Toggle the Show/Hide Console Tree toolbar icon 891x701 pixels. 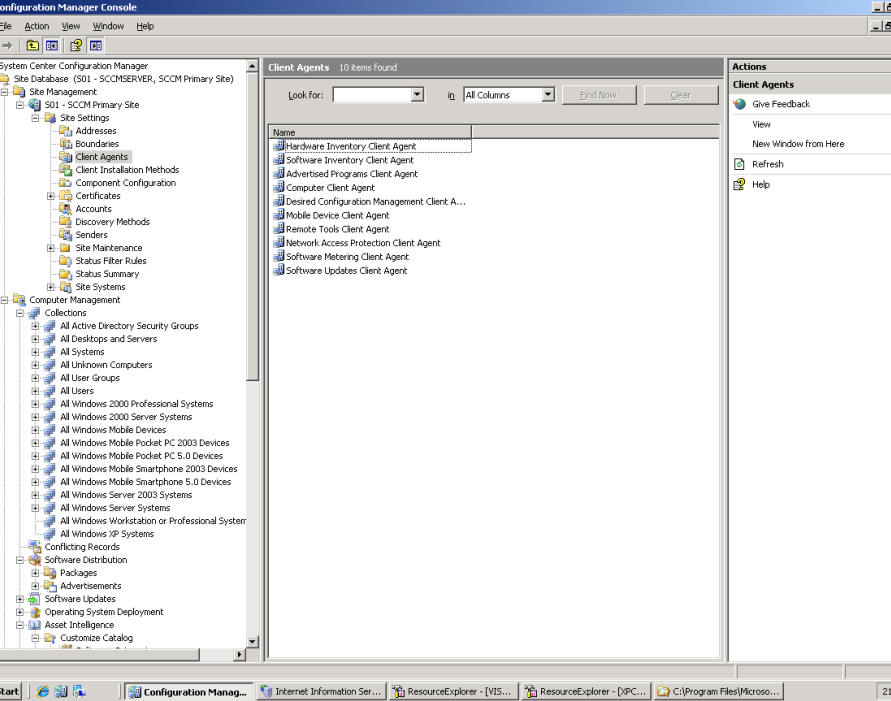[52, 45]
